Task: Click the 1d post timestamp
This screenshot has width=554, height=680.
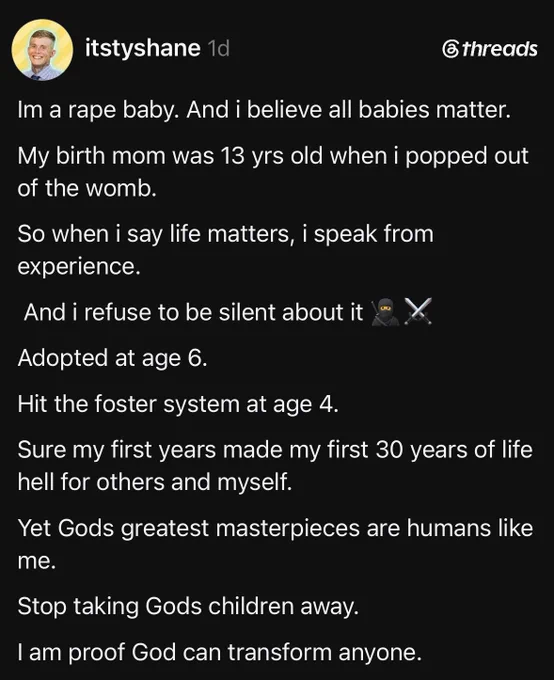Action: tap(218, 49)
